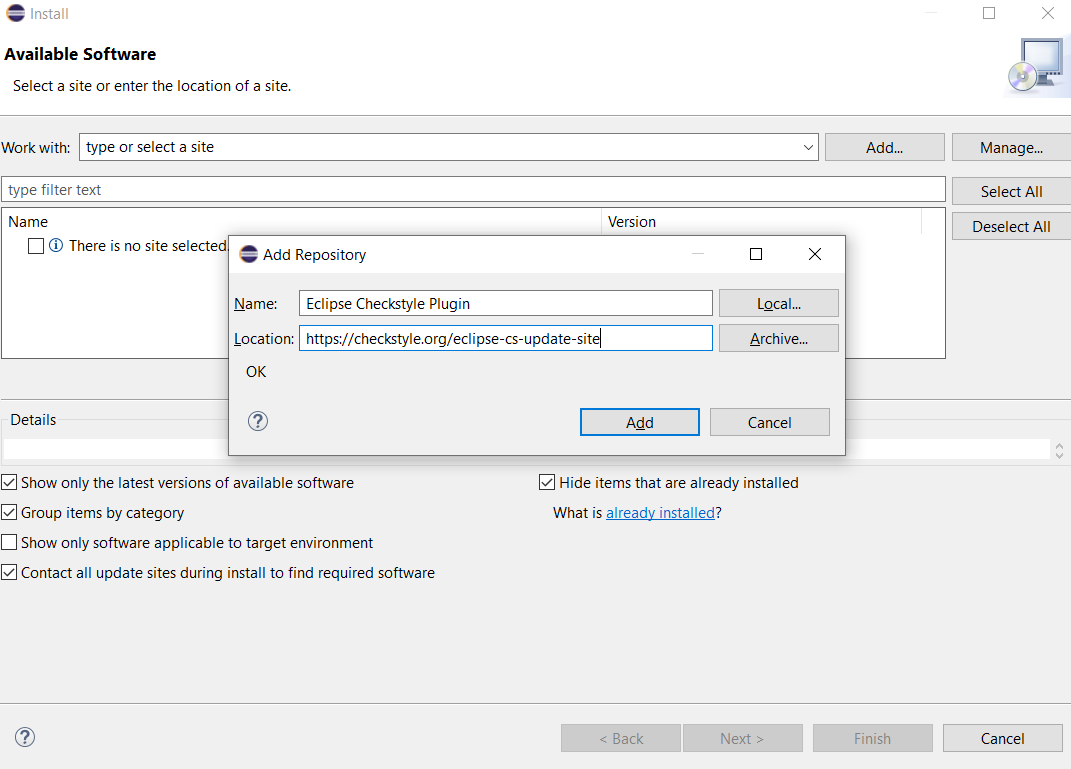
Task: Open the 'already installed' link
Action: coord(660,512)
